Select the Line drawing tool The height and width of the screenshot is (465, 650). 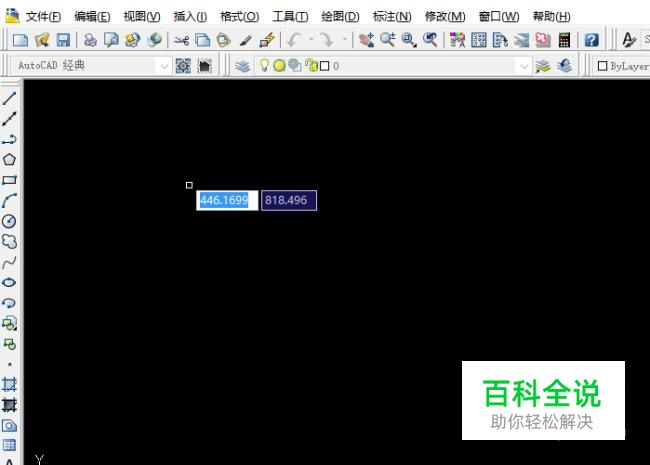coord(9,99)
